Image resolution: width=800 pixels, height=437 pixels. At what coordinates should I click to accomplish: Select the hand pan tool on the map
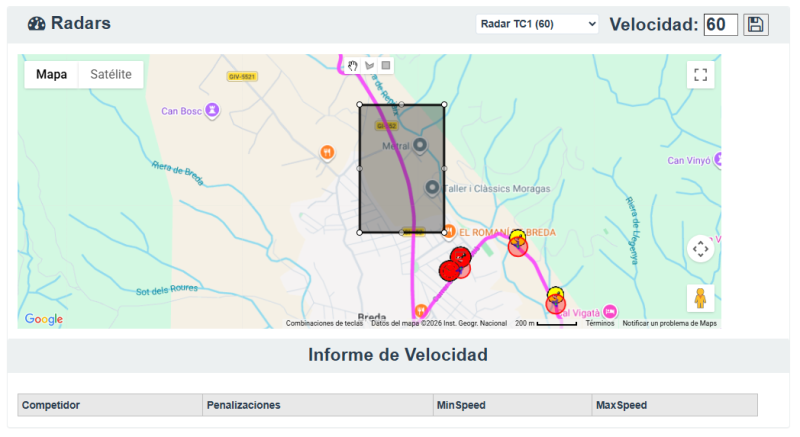click(353, 66)
